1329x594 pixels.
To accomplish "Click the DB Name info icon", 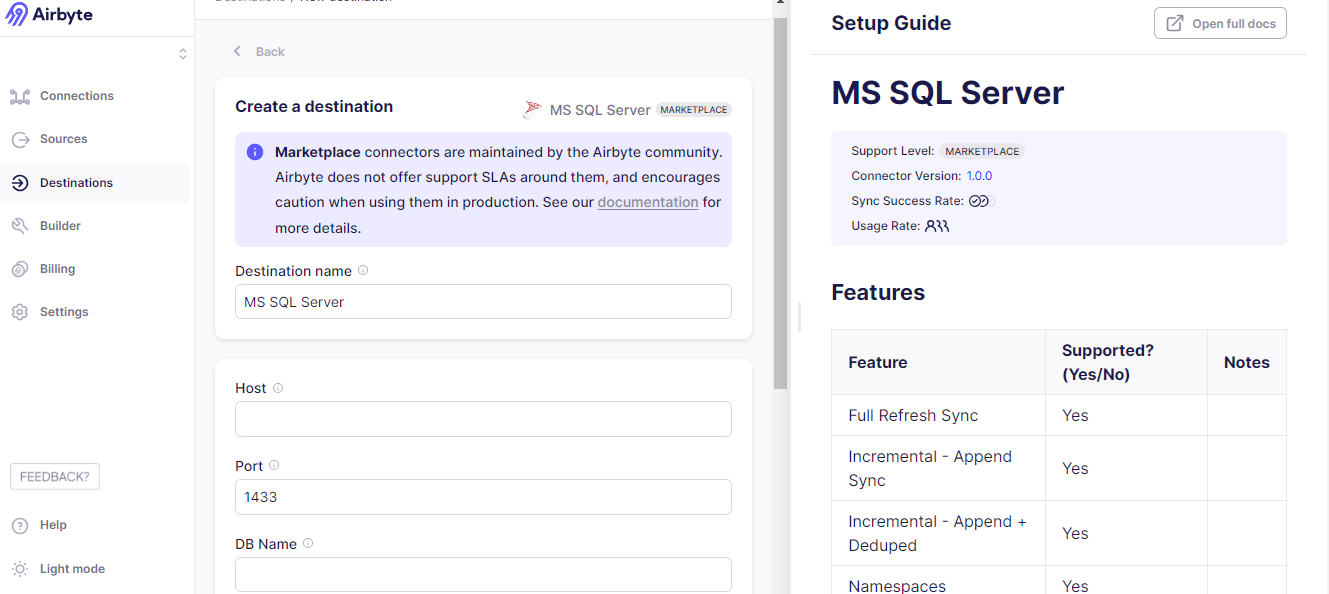I will 308,543.
